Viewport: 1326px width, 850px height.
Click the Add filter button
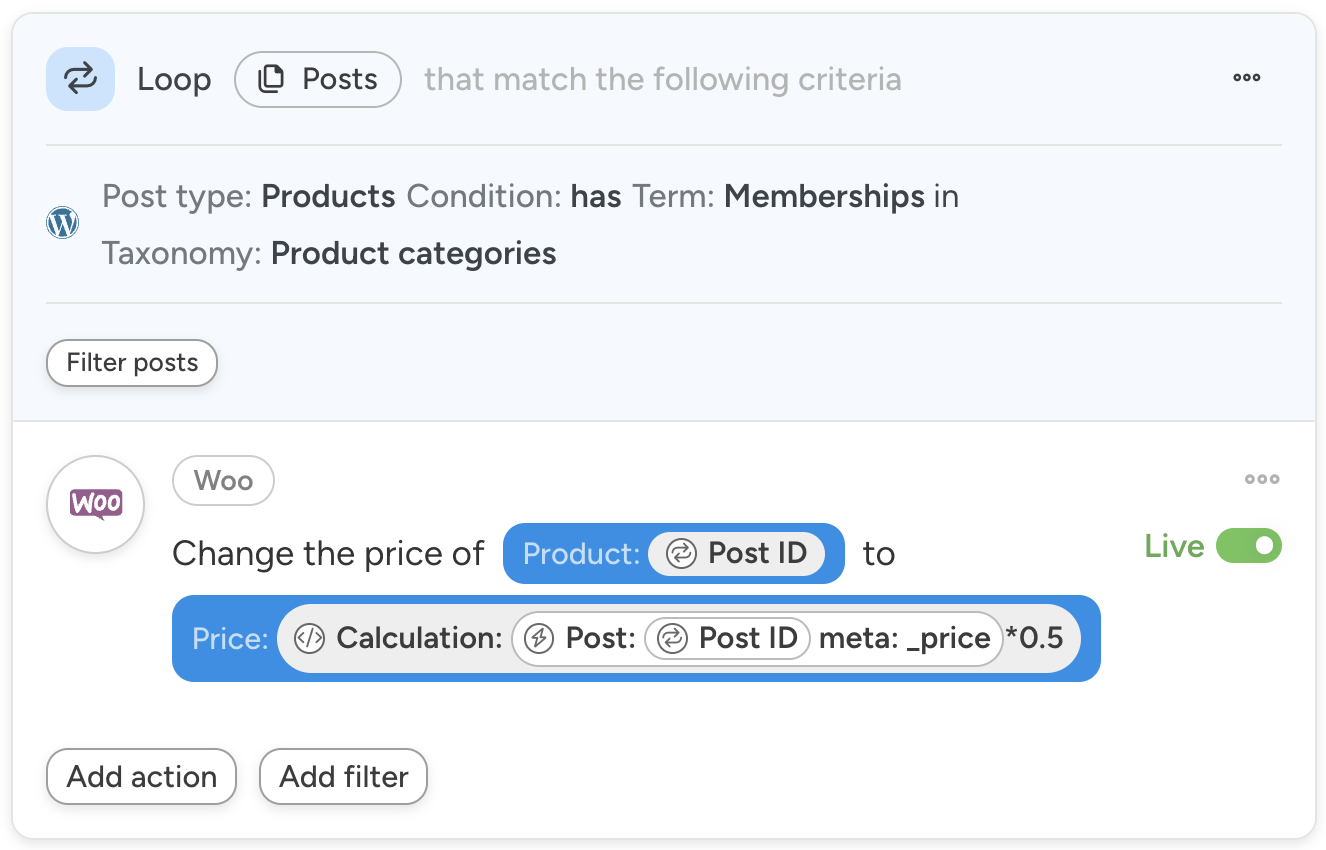[343, 777]
